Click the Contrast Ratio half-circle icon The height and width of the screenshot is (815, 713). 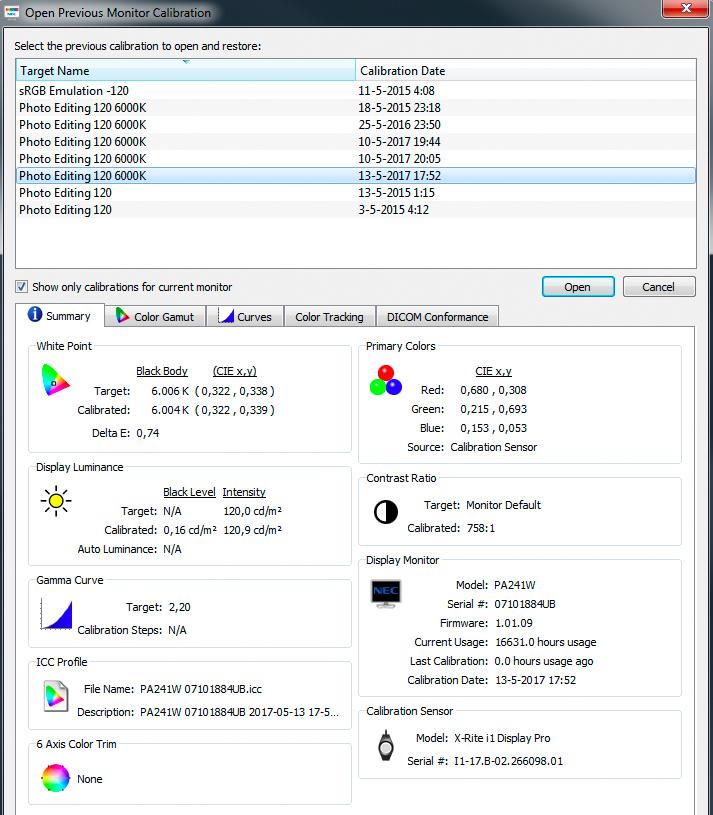coord(386,512)
